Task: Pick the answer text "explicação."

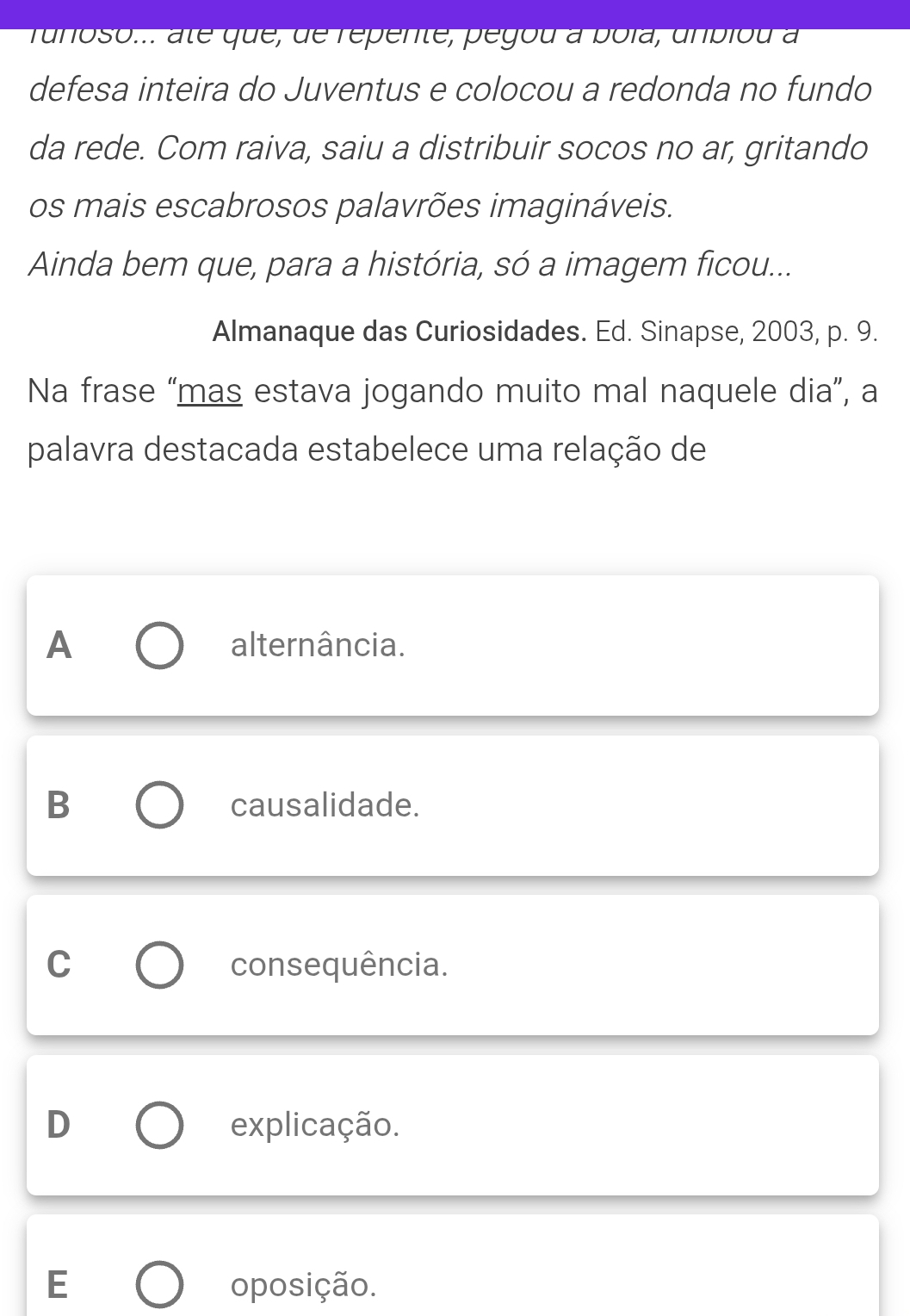Action: click(x=315, y=1125)
